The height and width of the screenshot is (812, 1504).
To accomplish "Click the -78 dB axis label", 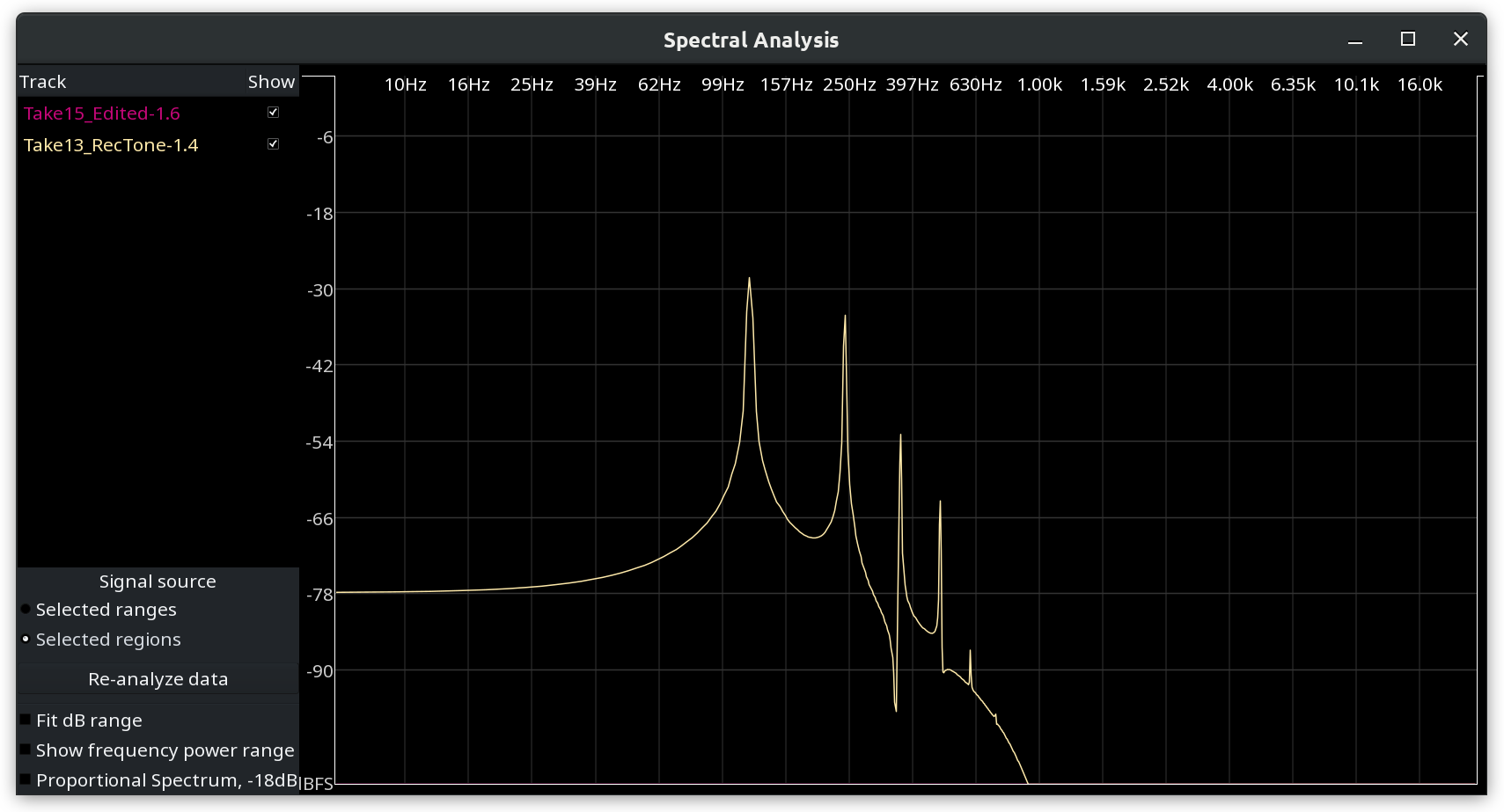I will coord(320,595).
